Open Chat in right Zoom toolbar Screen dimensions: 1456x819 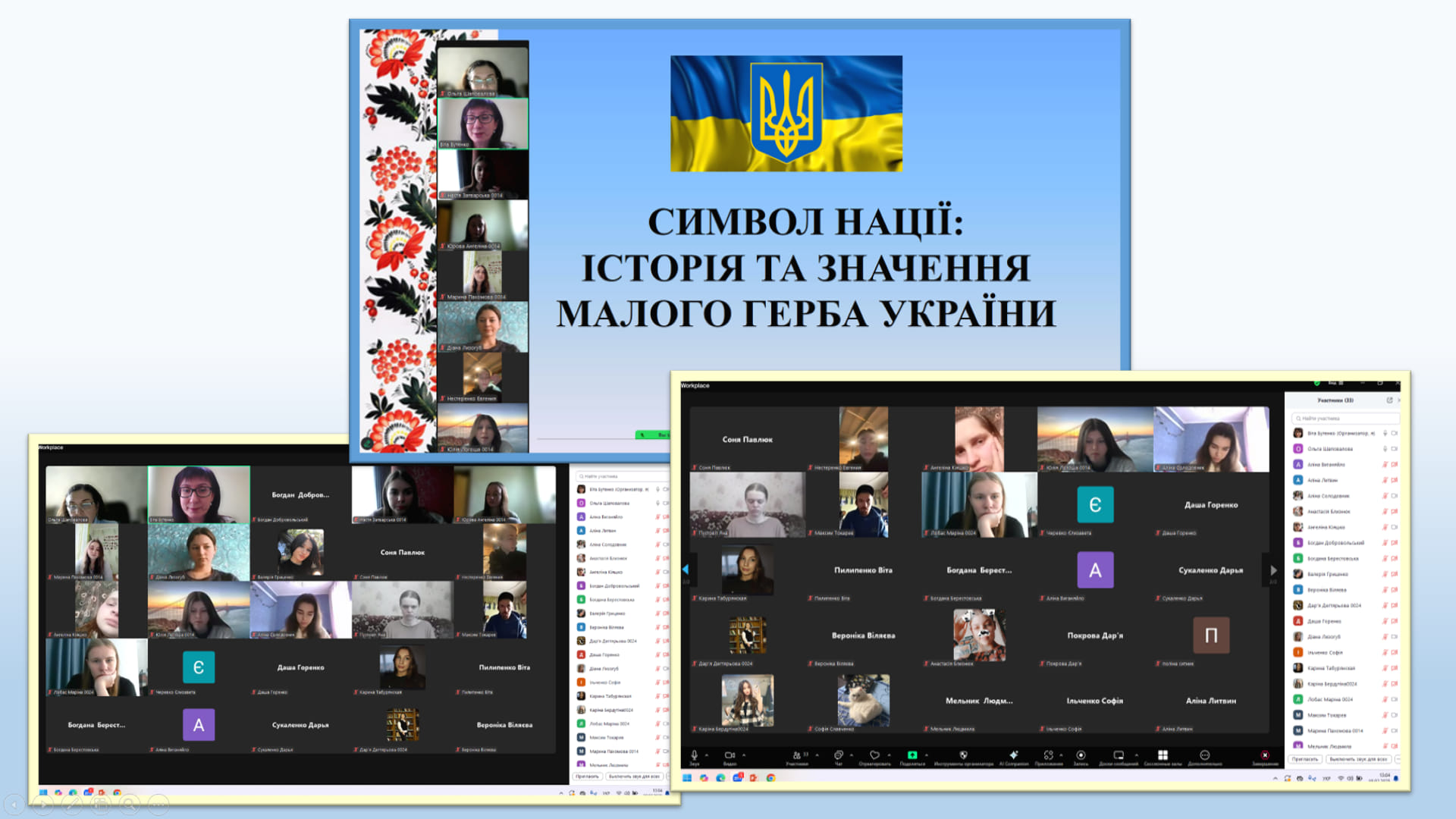(839, 755)
